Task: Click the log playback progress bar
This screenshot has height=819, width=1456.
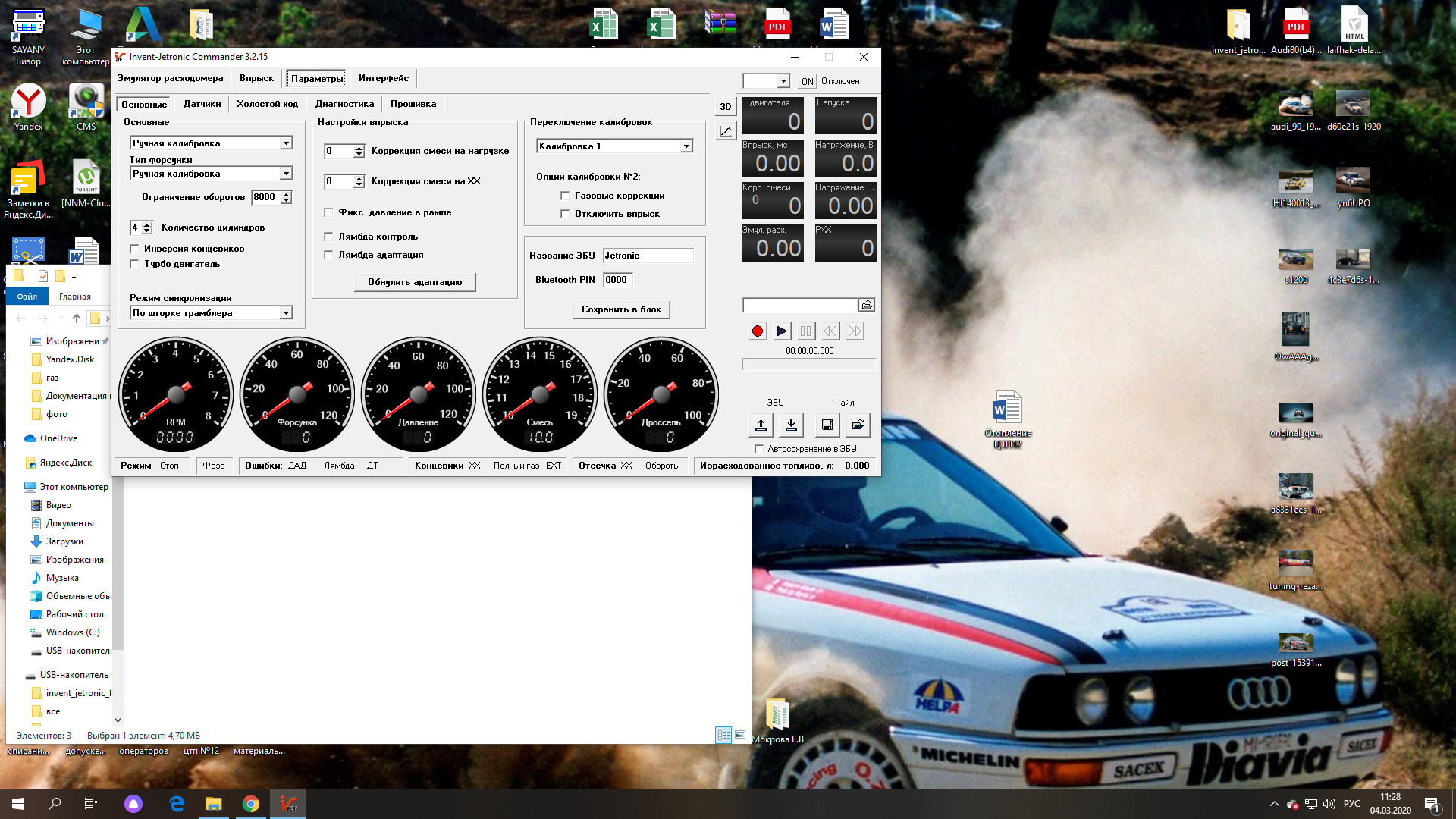Action: pos(809,365)
